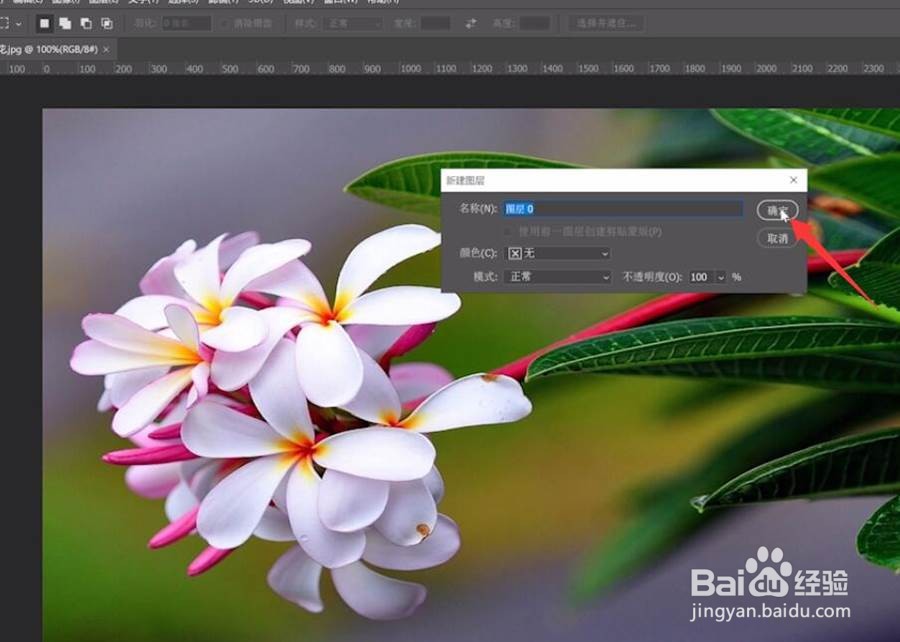The image size is (900, 642).
Task: Click the Opacity (不透明度) value field showing 100
Action: tap(701, 277)
